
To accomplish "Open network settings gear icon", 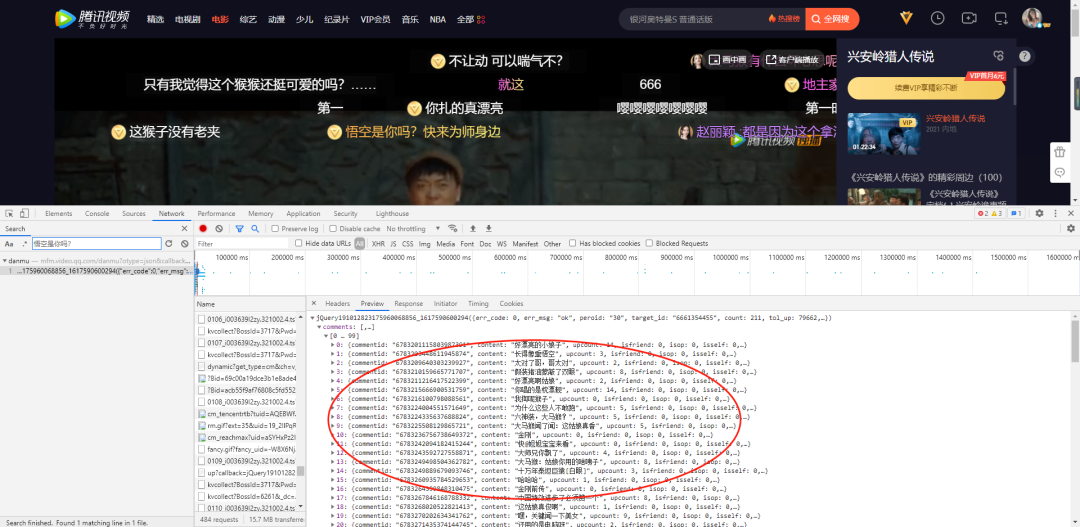I will [1071, 229].
